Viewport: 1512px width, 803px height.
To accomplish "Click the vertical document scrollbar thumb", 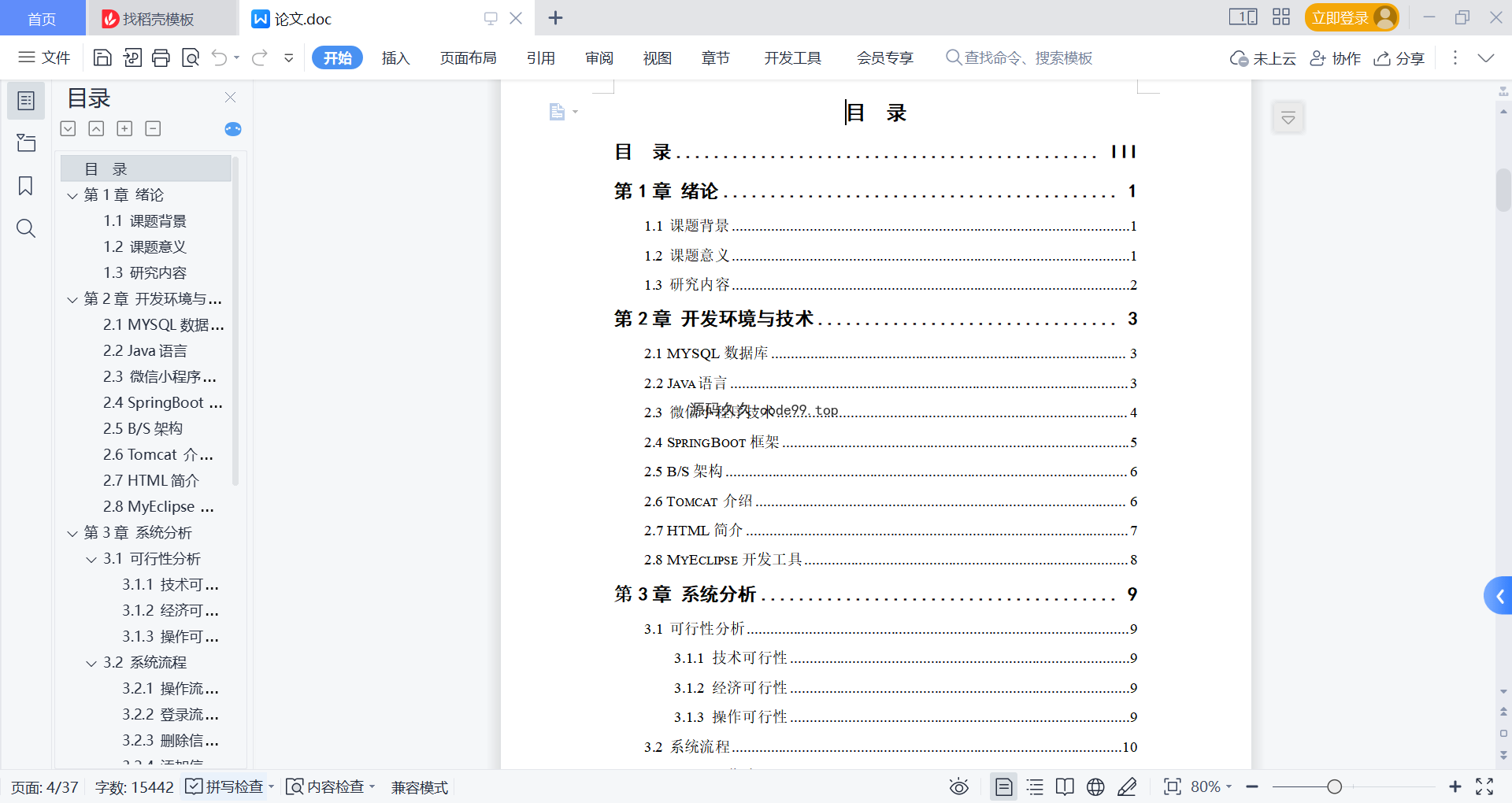I will [x=1503, y=189].
